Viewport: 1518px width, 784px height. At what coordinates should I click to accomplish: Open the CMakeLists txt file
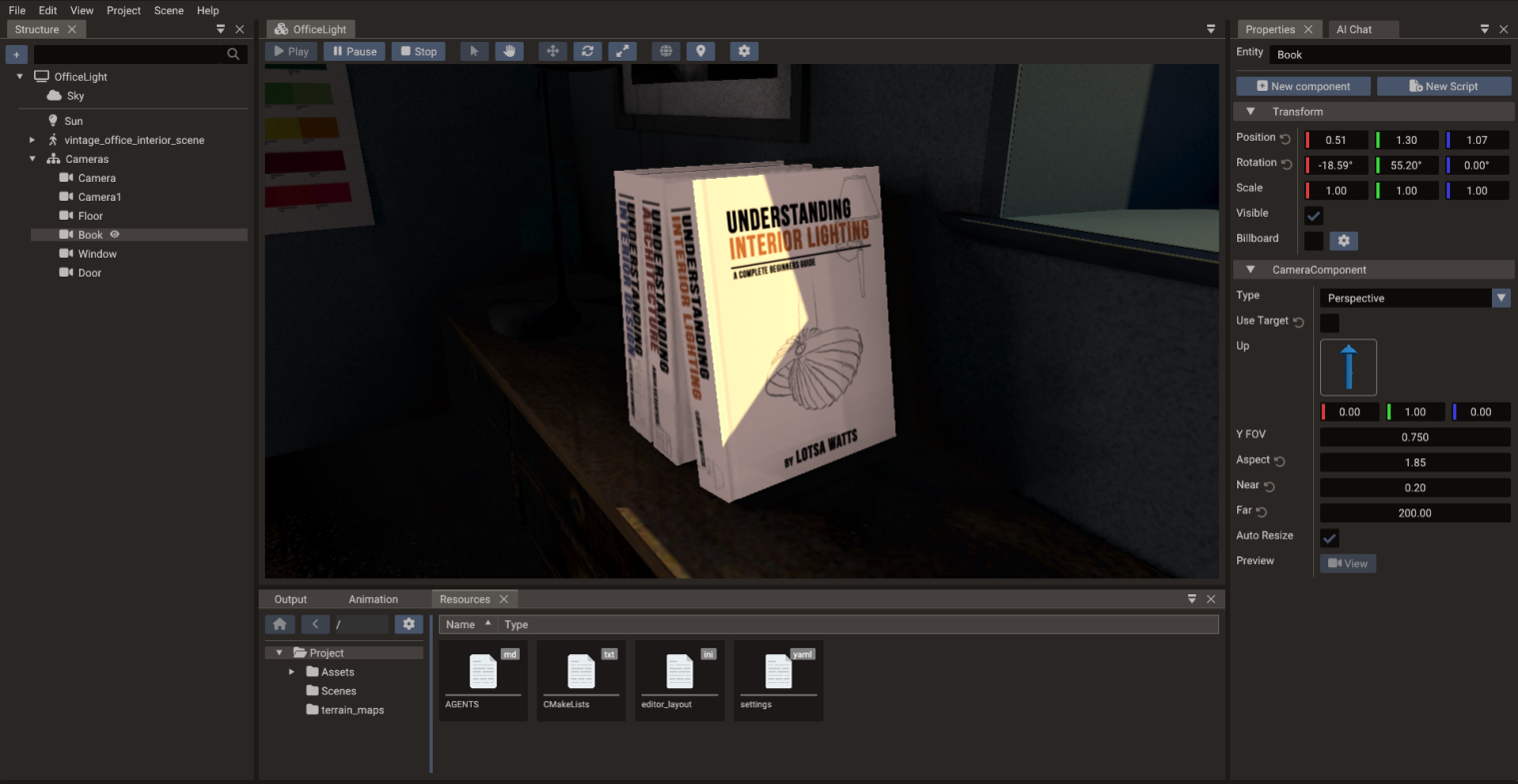point(581,680)
